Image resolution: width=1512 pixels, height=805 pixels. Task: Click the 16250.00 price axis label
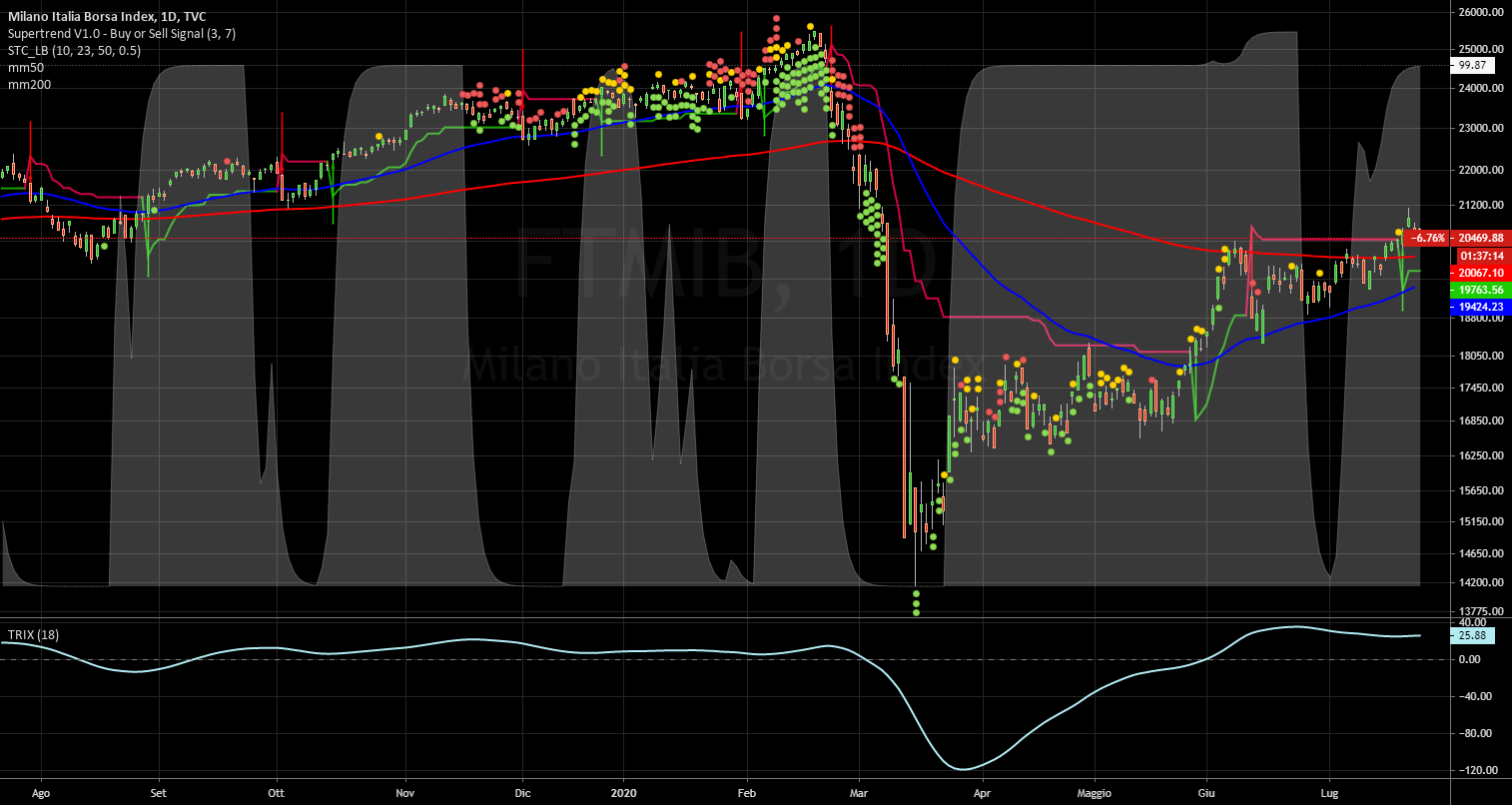point(1479,455)
